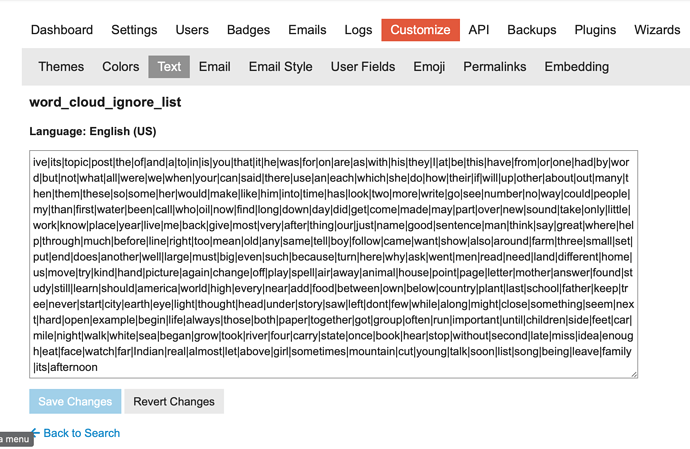Open the Plugins tab

[595, 30]
